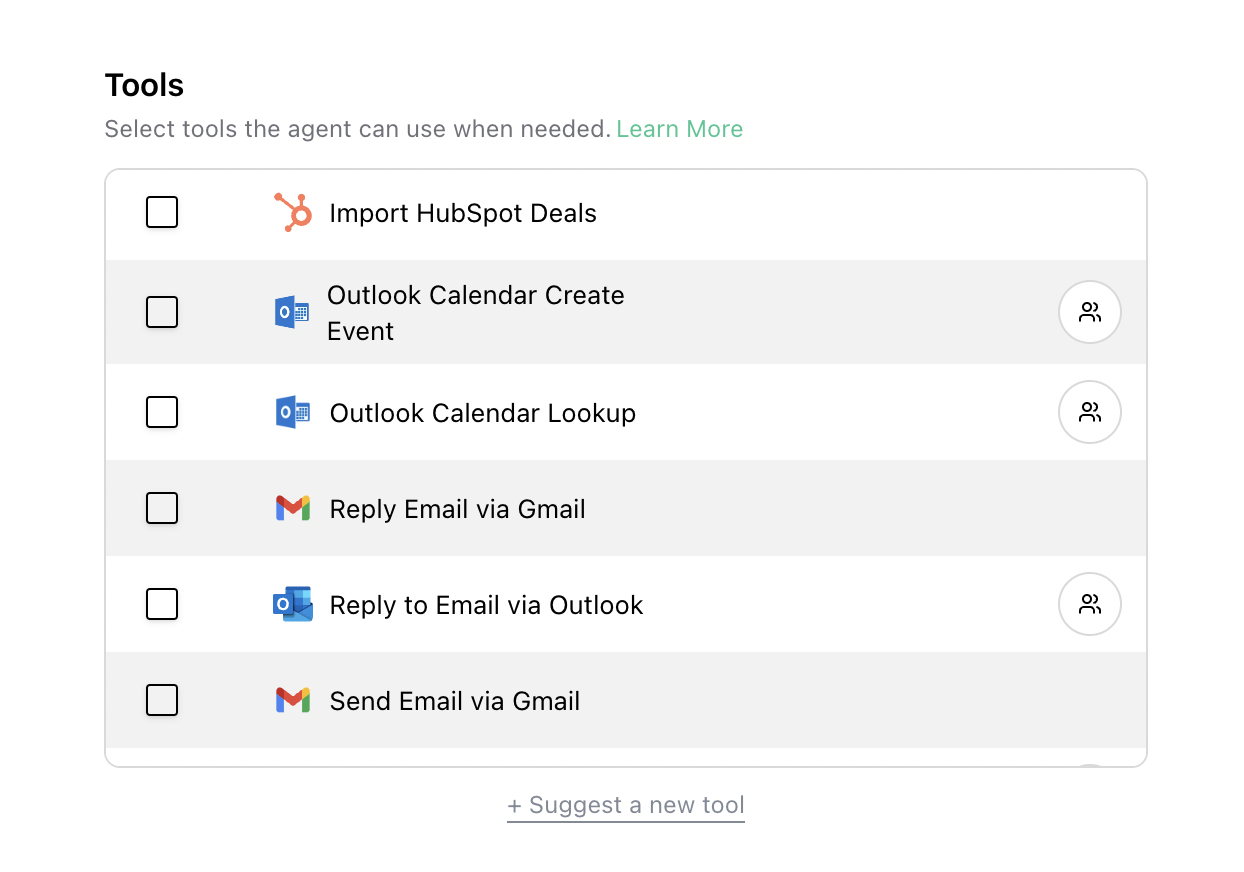Select the Reply Email via Gmail checkbox

pyautogui.click(x=162, y=508)
